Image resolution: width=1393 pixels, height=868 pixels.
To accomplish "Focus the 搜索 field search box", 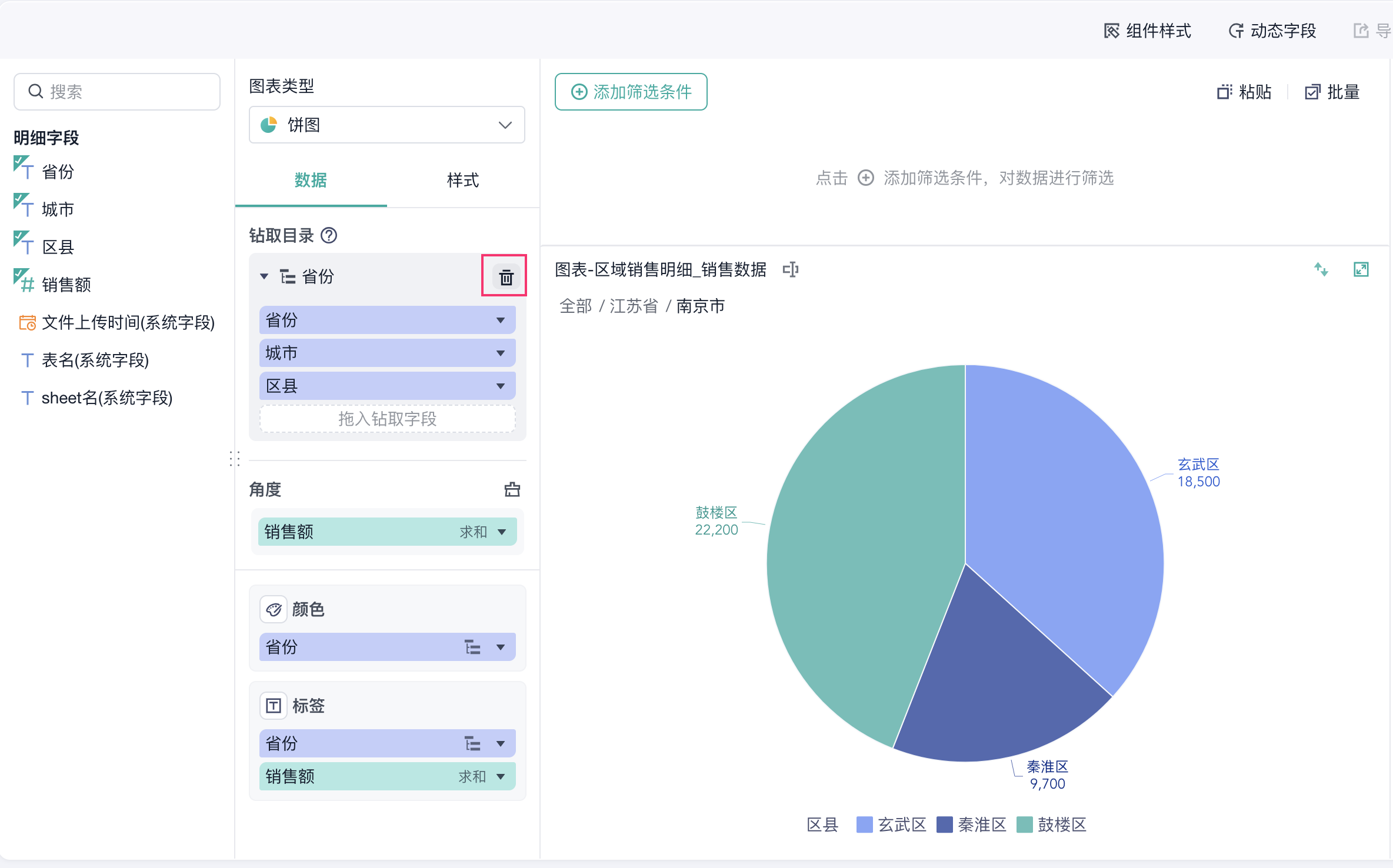I will click(x=117, y=91).
